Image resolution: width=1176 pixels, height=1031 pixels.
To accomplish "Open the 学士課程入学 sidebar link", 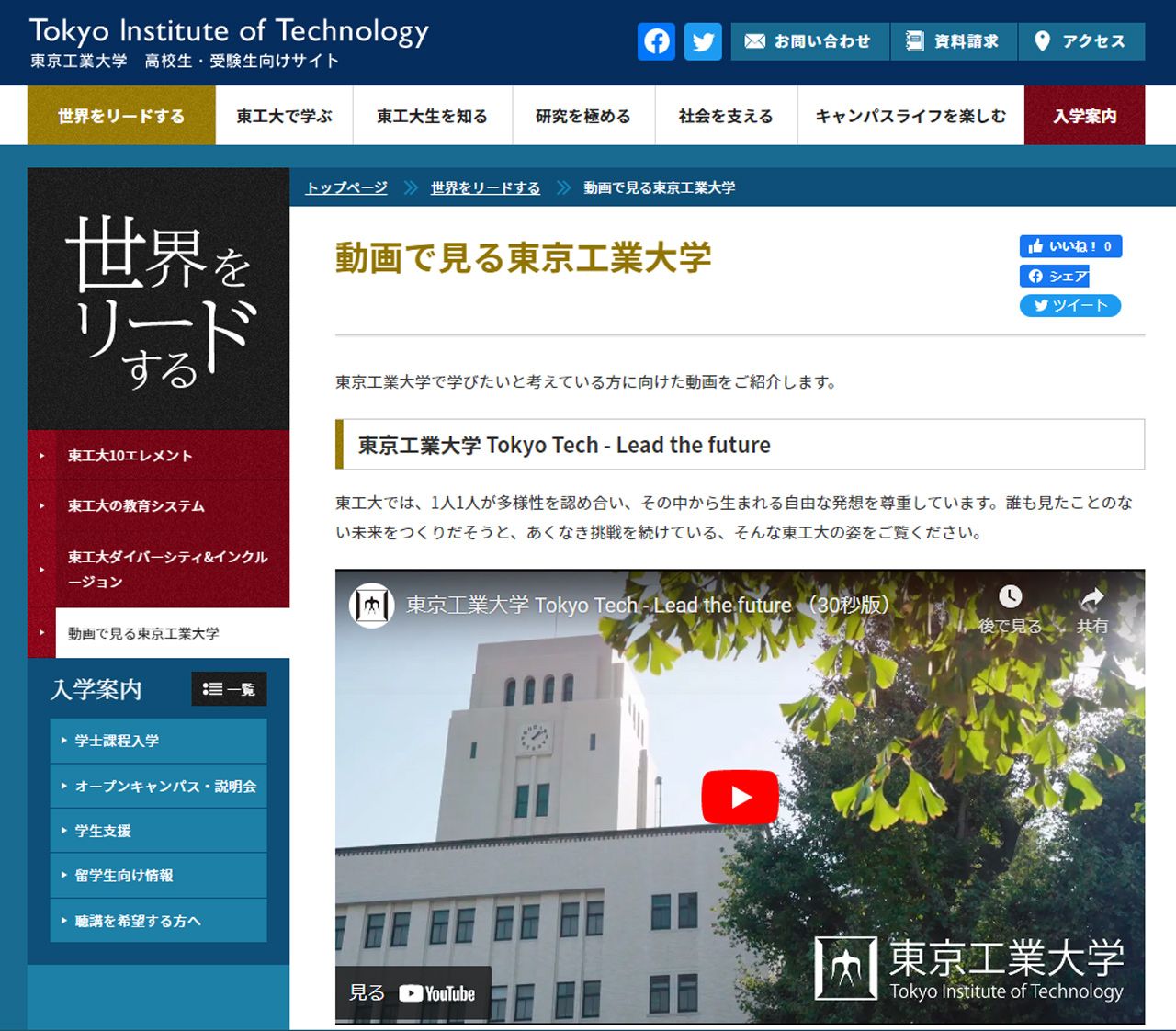I will tap(117, 741).
